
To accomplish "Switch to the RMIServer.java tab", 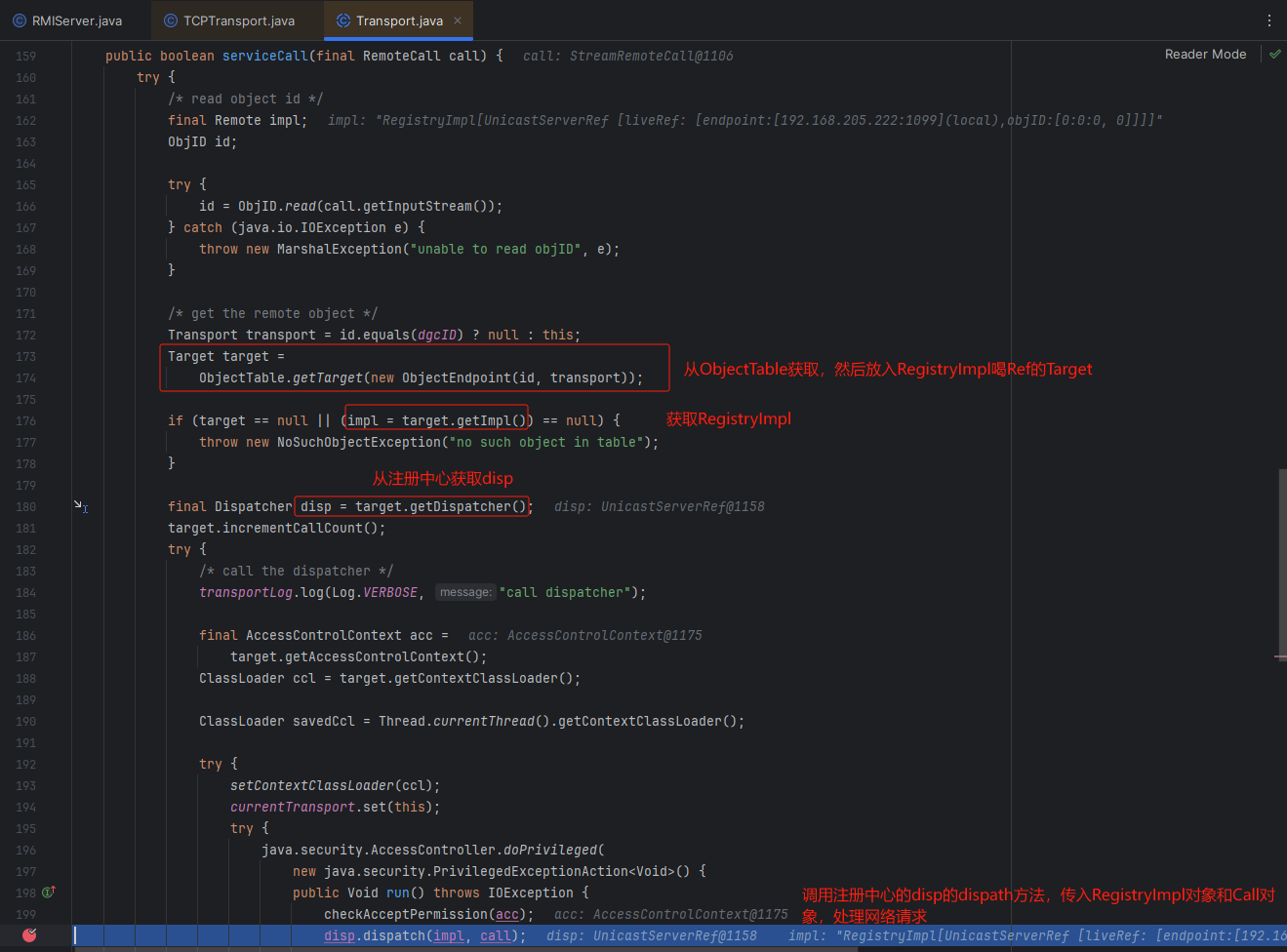I will [76, 20].
